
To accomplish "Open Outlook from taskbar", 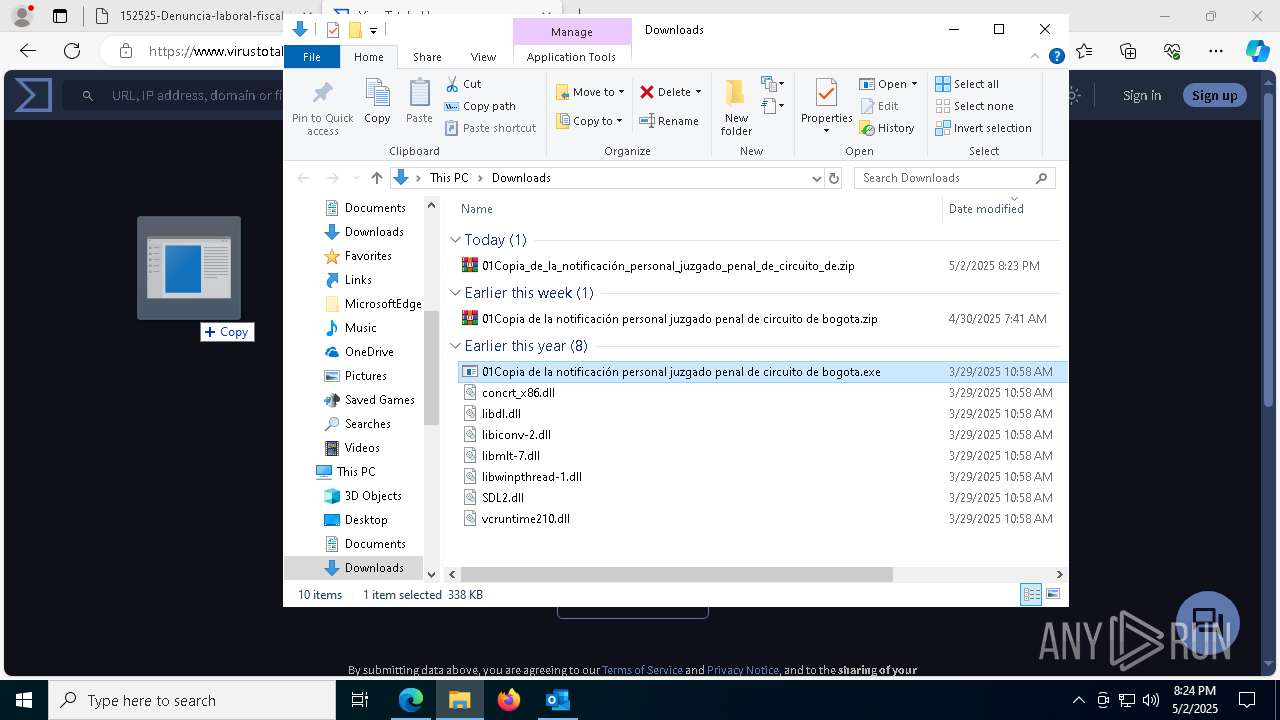I will pyautogui.click(x=557, y=700).
